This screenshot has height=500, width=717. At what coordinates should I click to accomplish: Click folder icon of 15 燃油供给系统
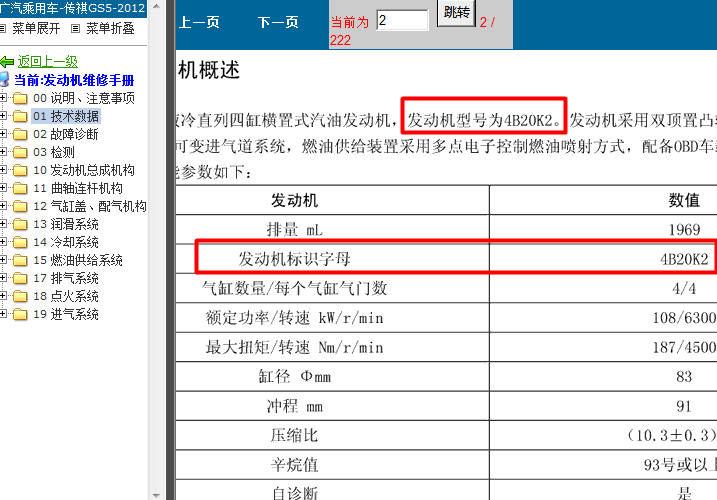click(x=20, y=260)
